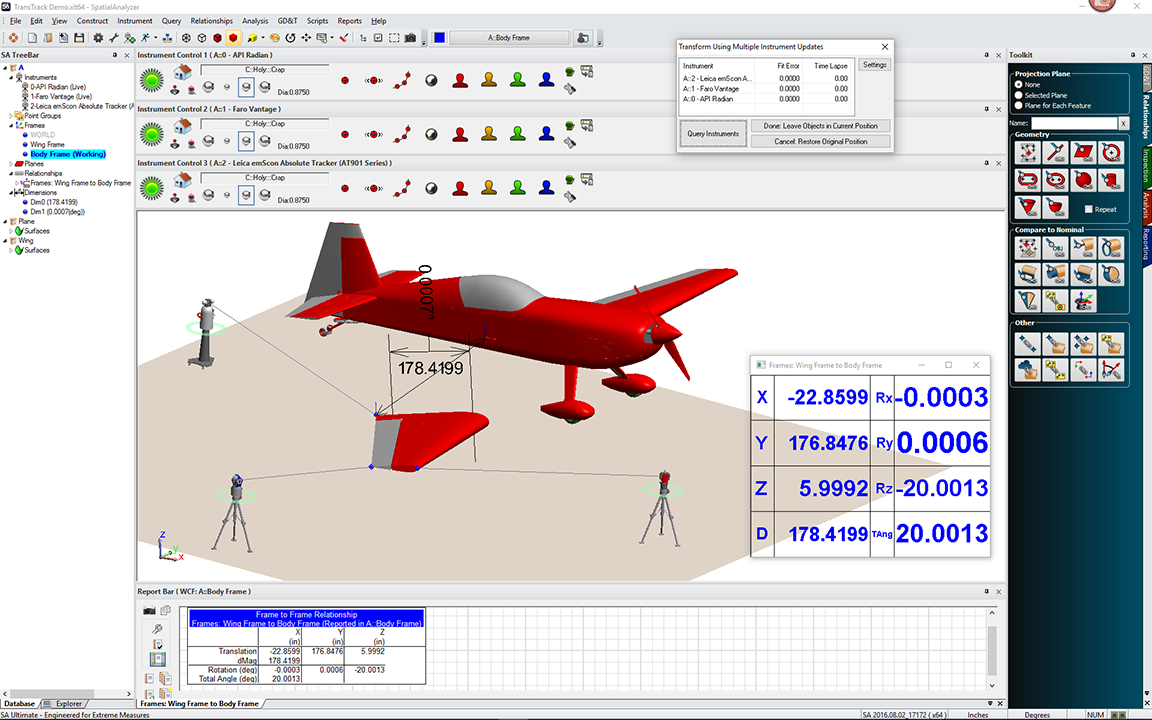Choose Plane for Each Feature radio button

click(x=1019, y=105)
